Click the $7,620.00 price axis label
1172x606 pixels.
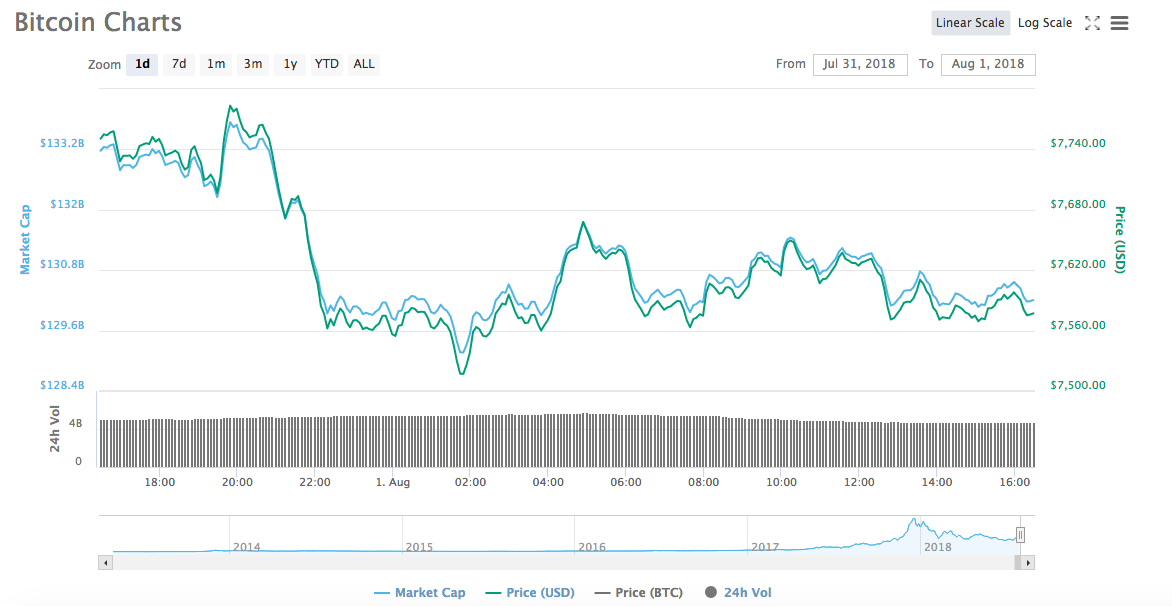[x=1078, y=265]
